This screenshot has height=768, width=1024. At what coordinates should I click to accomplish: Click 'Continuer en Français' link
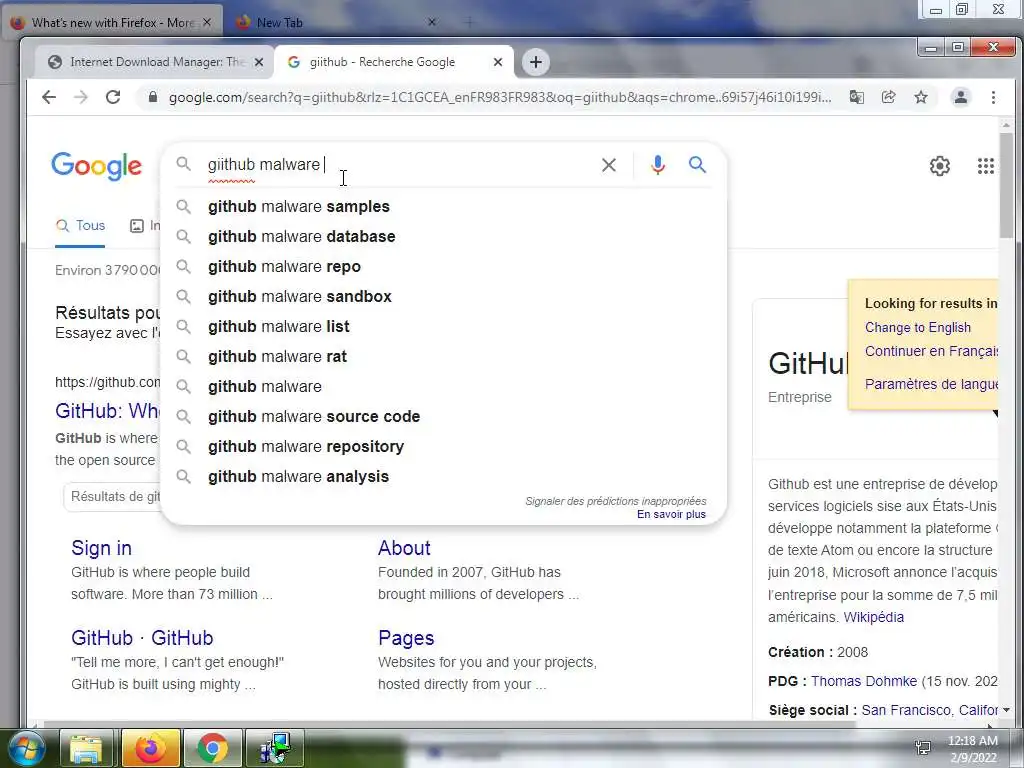(931, 351)
